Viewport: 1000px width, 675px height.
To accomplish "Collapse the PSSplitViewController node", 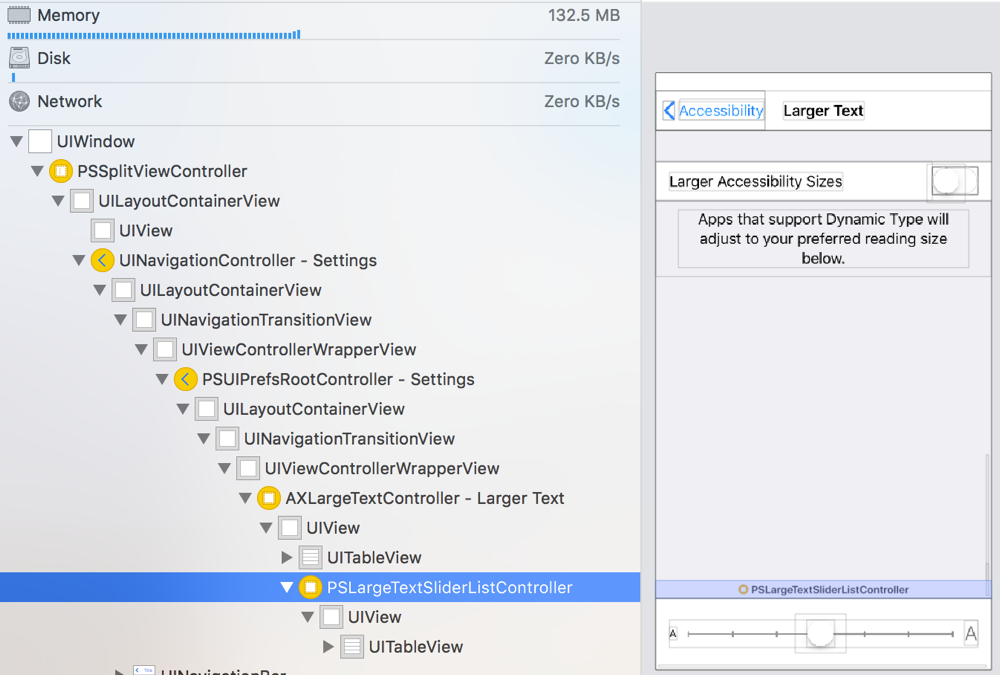I will coord(38,171).
